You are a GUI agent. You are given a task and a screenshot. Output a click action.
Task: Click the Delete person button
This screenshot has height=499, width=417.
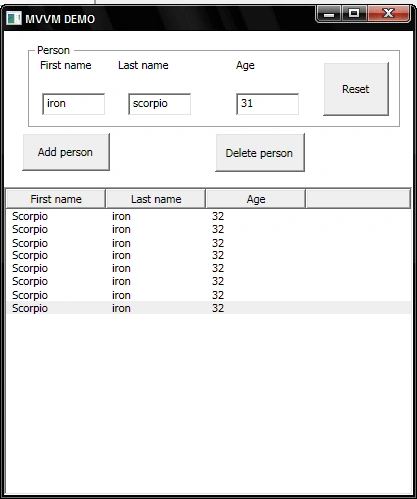(x=260, y=153)
